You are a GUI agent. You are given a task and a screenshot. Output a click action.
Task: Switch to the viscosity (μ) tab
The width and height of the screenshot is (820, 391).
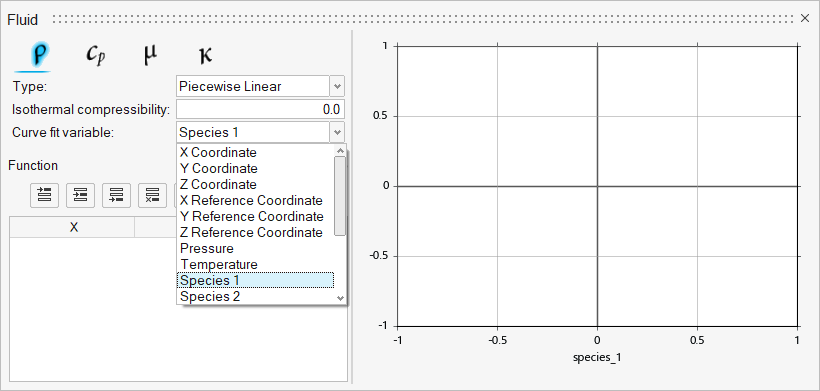150,54
